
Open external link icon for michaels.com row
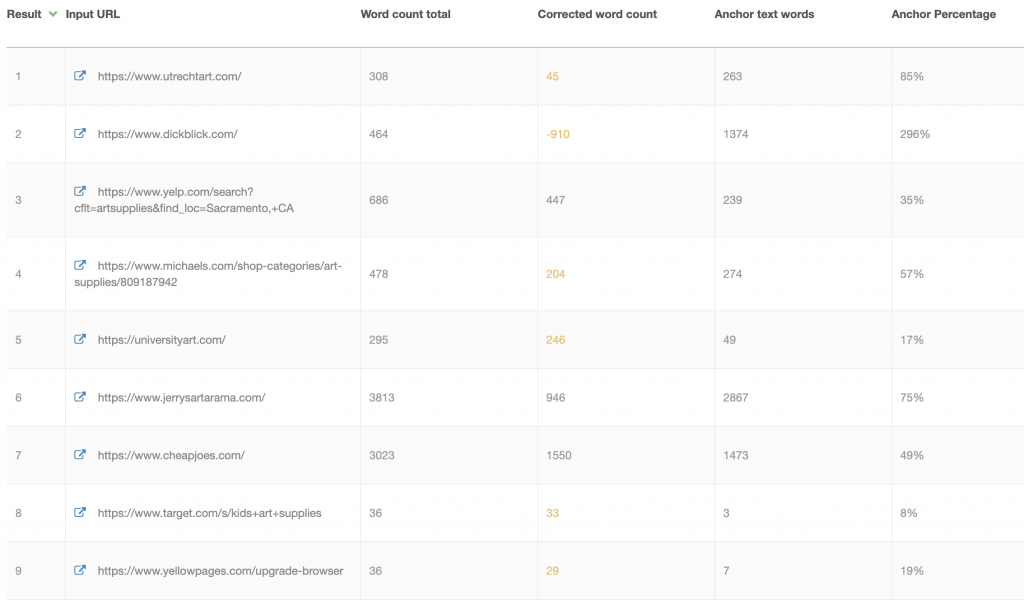80,265
